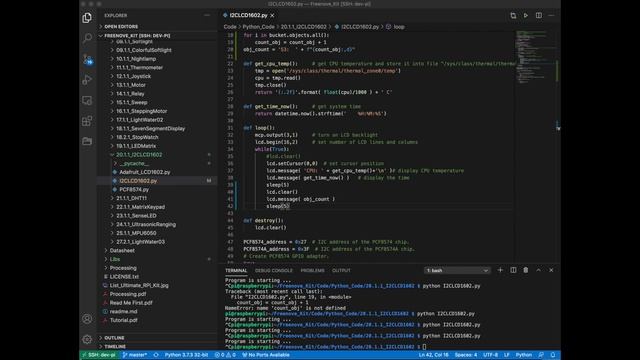Click Ln 42, Col 18 cursor position
Image resolution: width=640 pixels, height=360 pixels.
[433, 355]
